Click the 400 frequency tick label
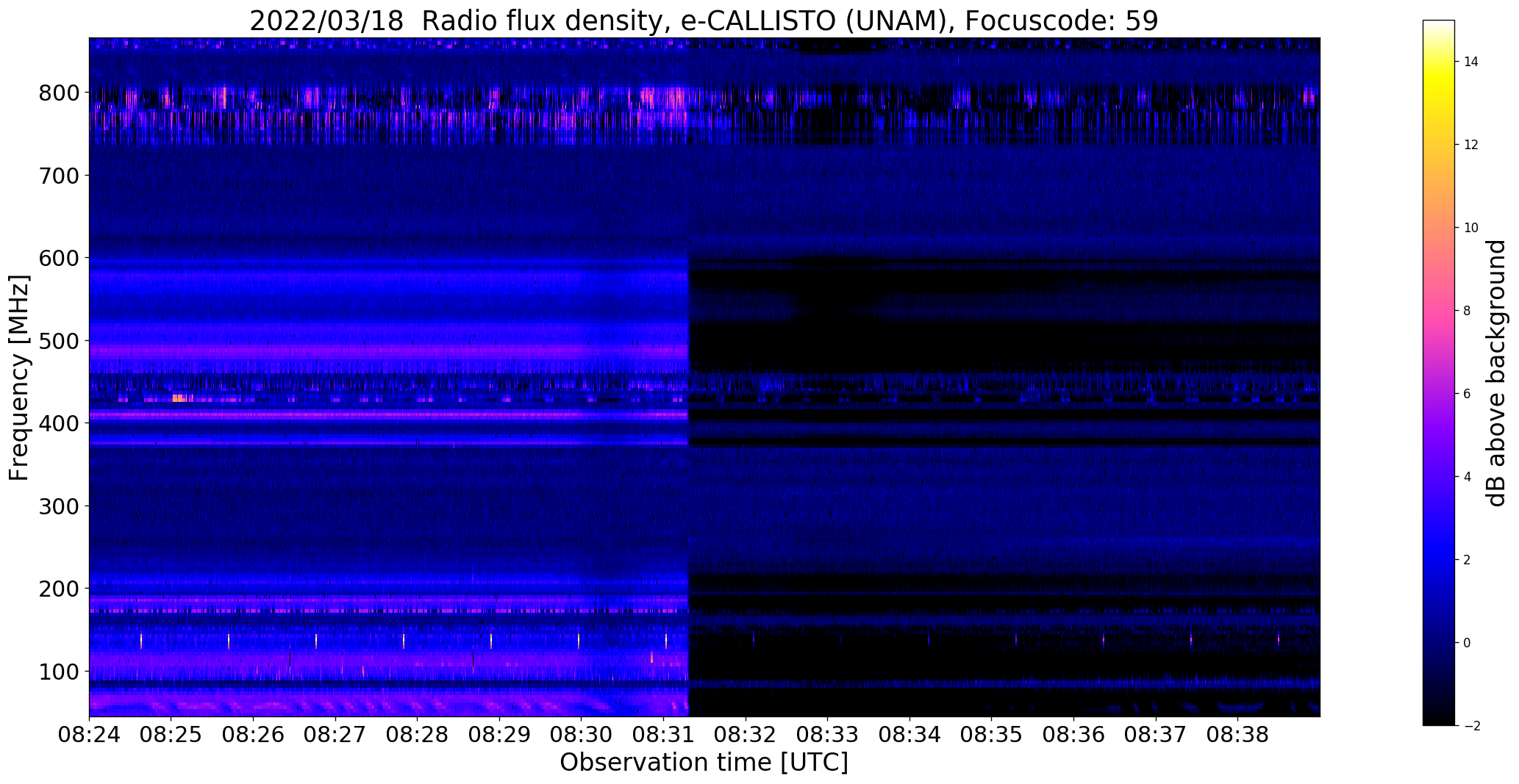Screen dimensions: 1519x784 [57, 423]
